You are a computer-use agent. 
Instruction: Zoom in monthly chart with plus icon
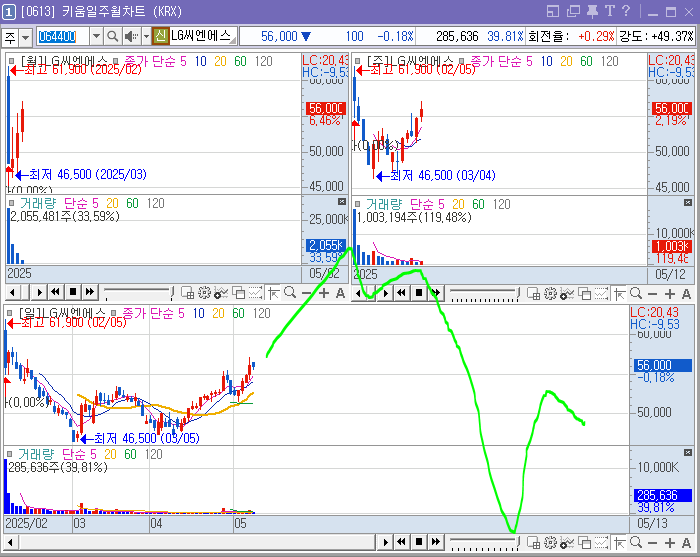(324, 293)
